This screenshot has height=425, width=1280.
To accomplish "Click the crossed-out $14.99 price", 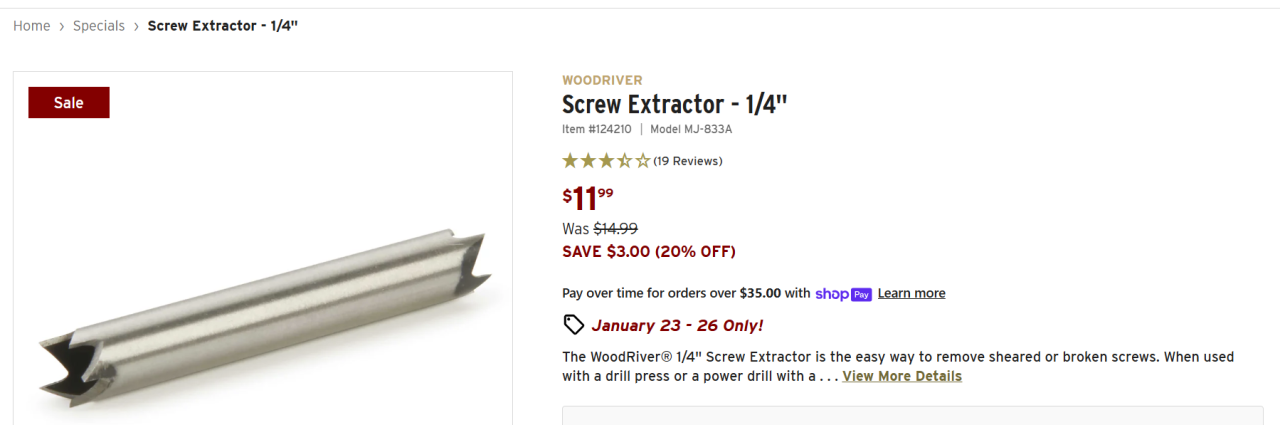I will (x=615, y=228).
